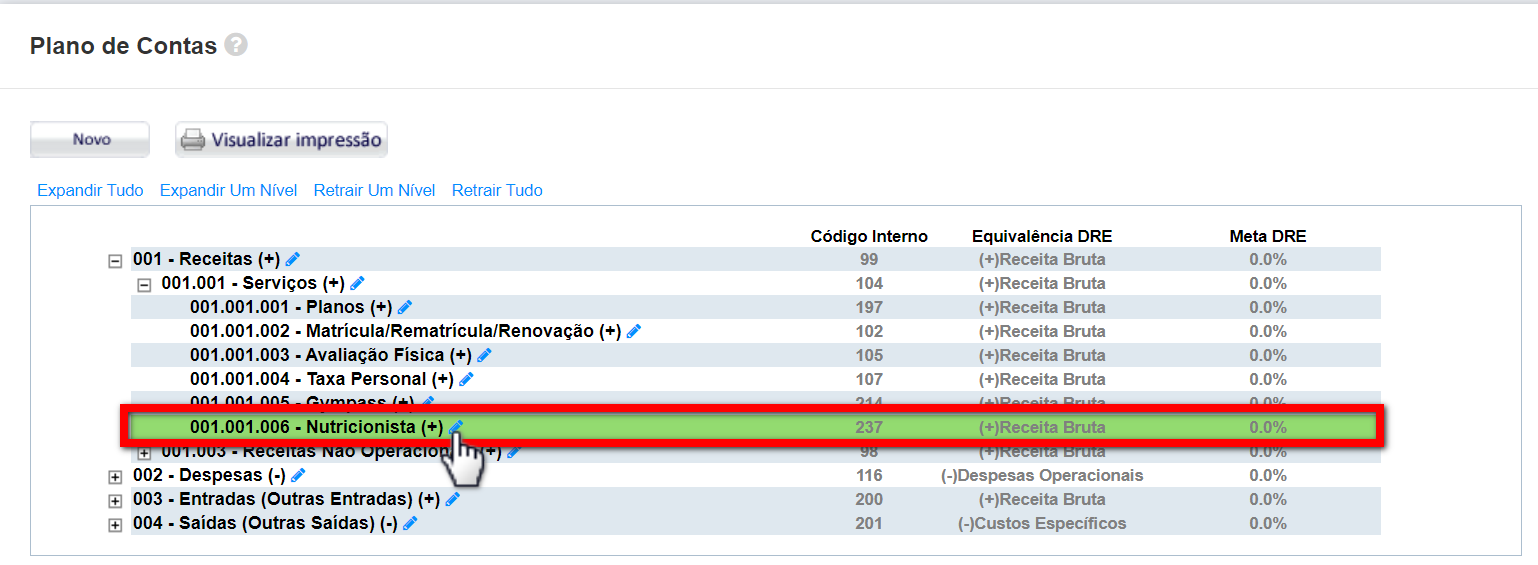Edit the 001.001.001 - Planos account
1538x565 pixels.
(x=405, y=308)
